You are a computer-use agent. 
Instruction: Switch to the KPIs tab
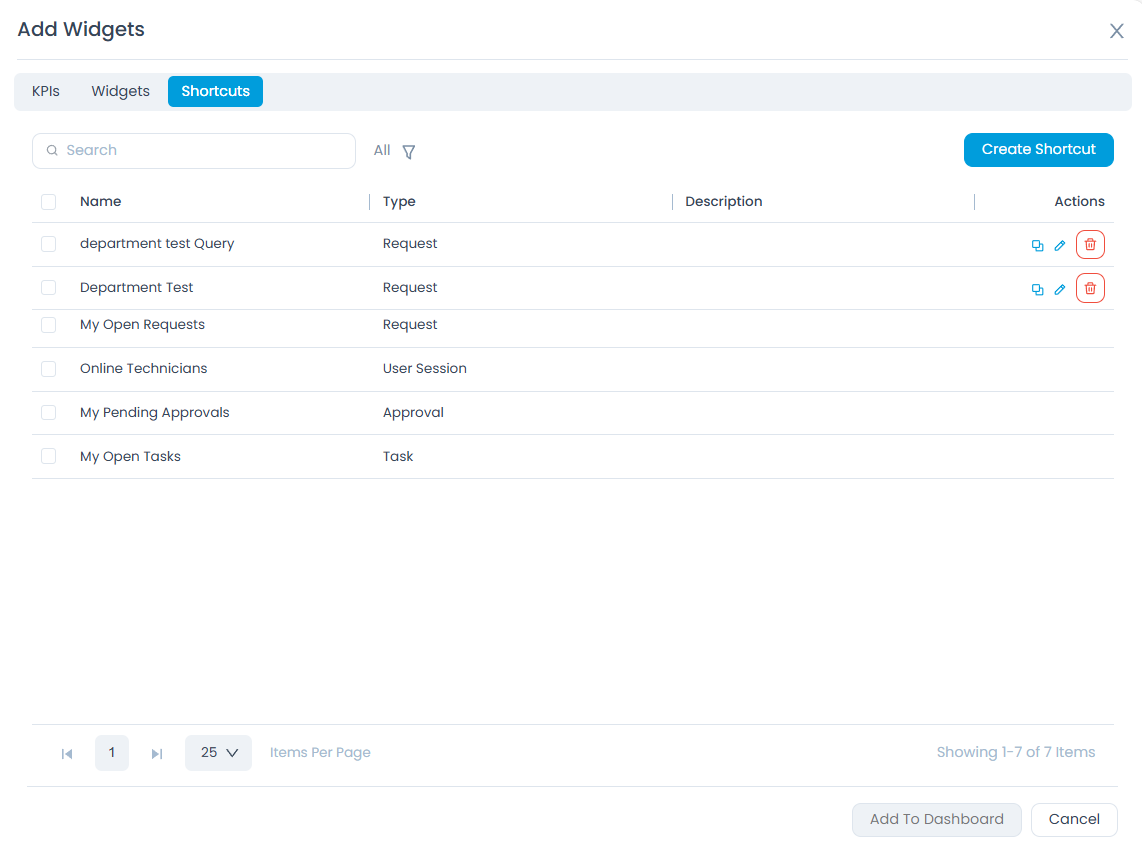(46, 91)
